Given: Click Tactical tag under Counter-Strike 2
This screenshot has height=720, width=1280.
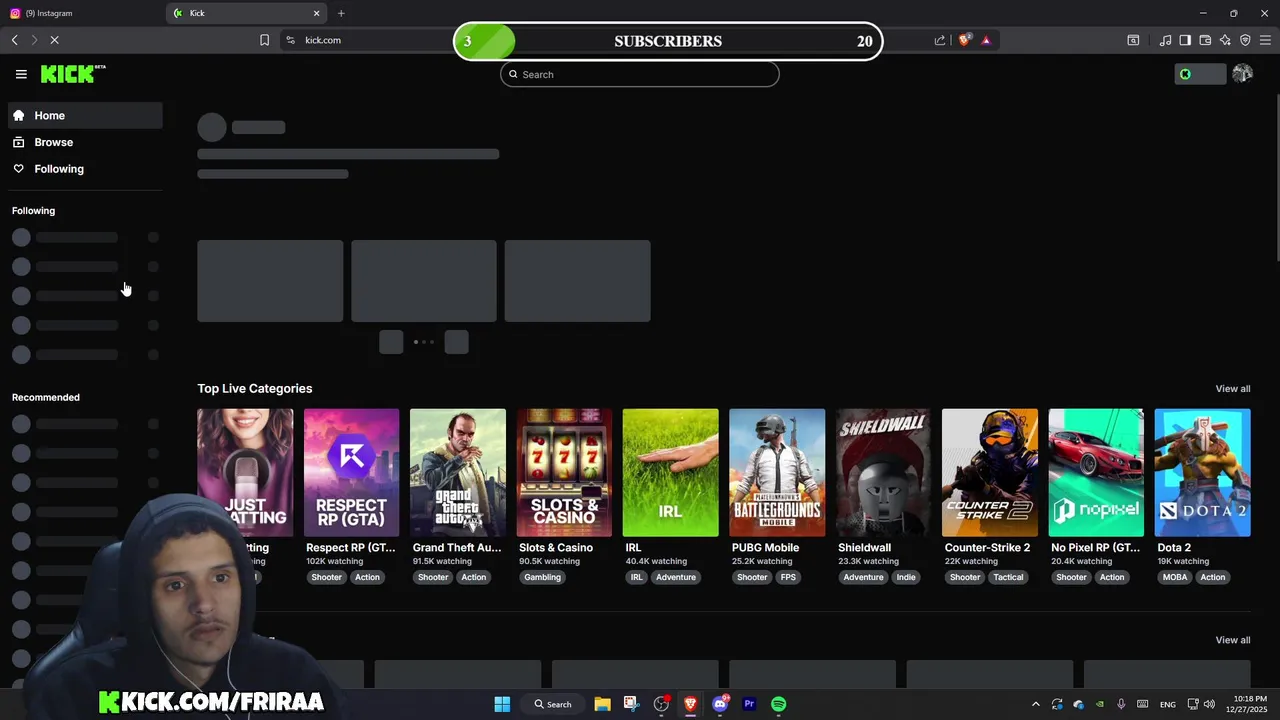Looking at the screenshot, I should pyautogui.click(x=1008, y=577).
